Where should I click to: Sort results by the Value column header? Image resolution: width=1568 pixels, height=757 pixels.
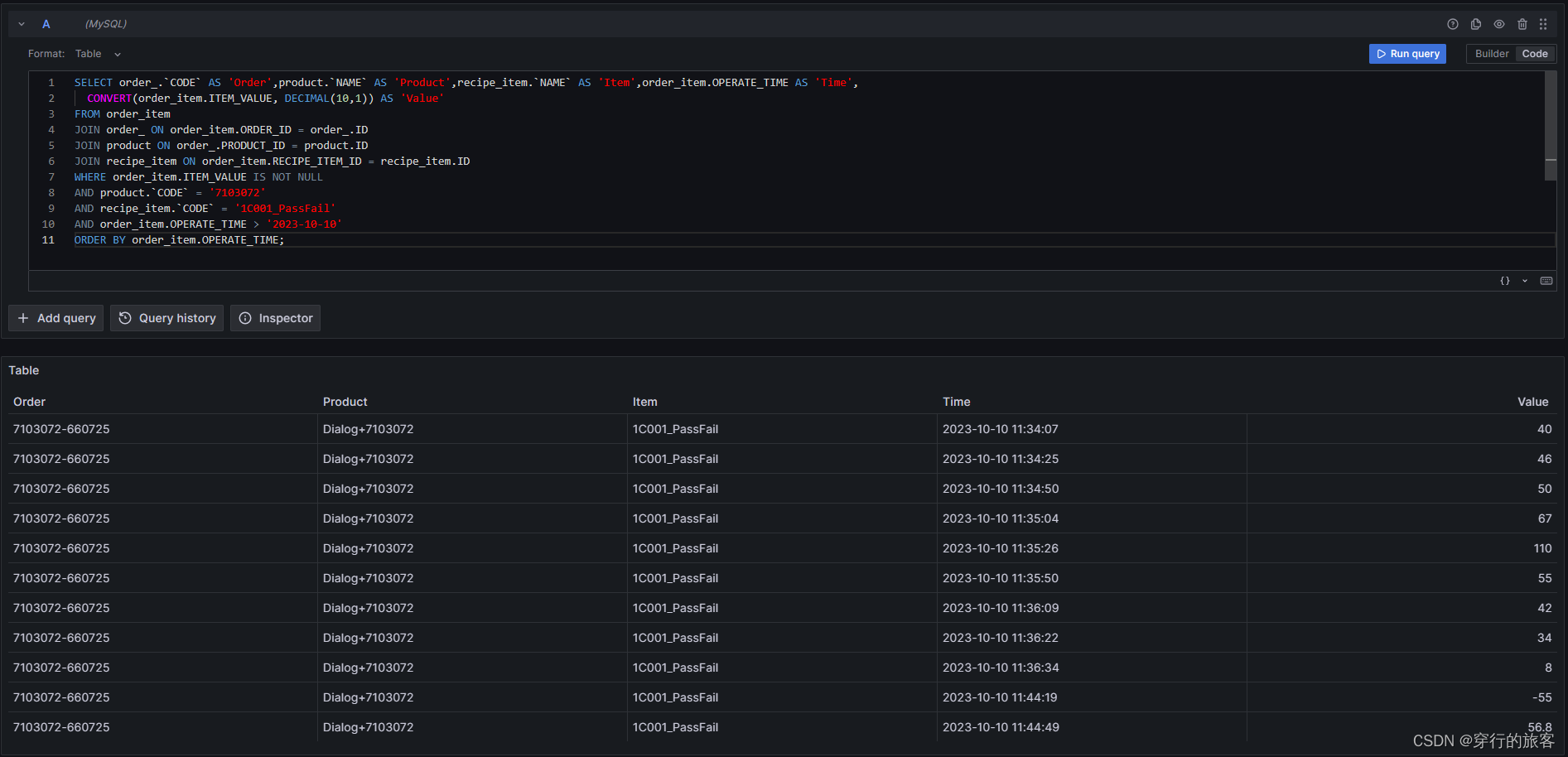tap(1533, 402)
